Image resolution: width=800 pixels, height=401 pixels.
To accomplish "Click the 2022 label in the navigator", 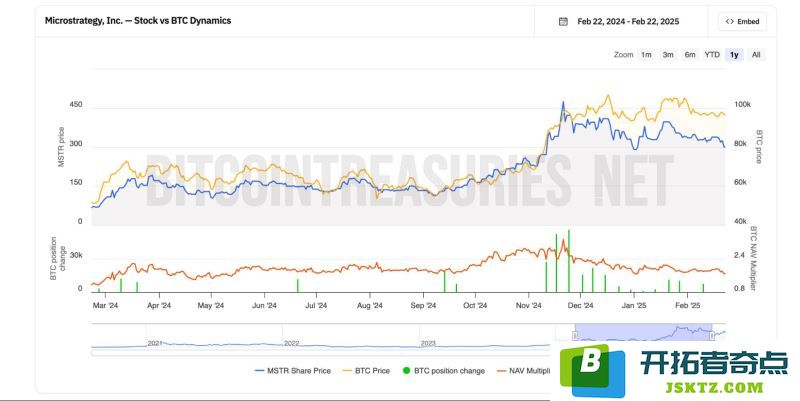I will click(291, 343).
